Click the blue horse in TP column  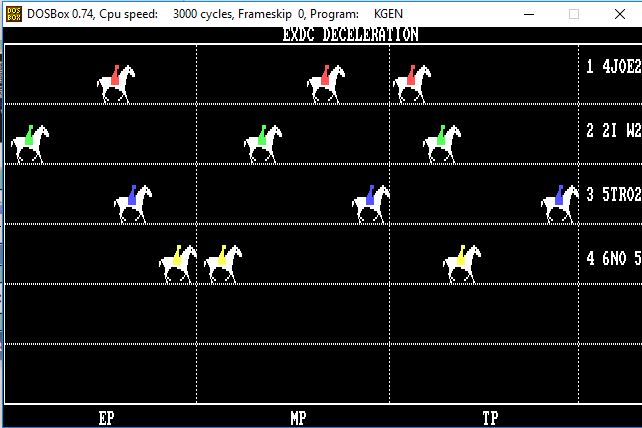tap(560, 204)
